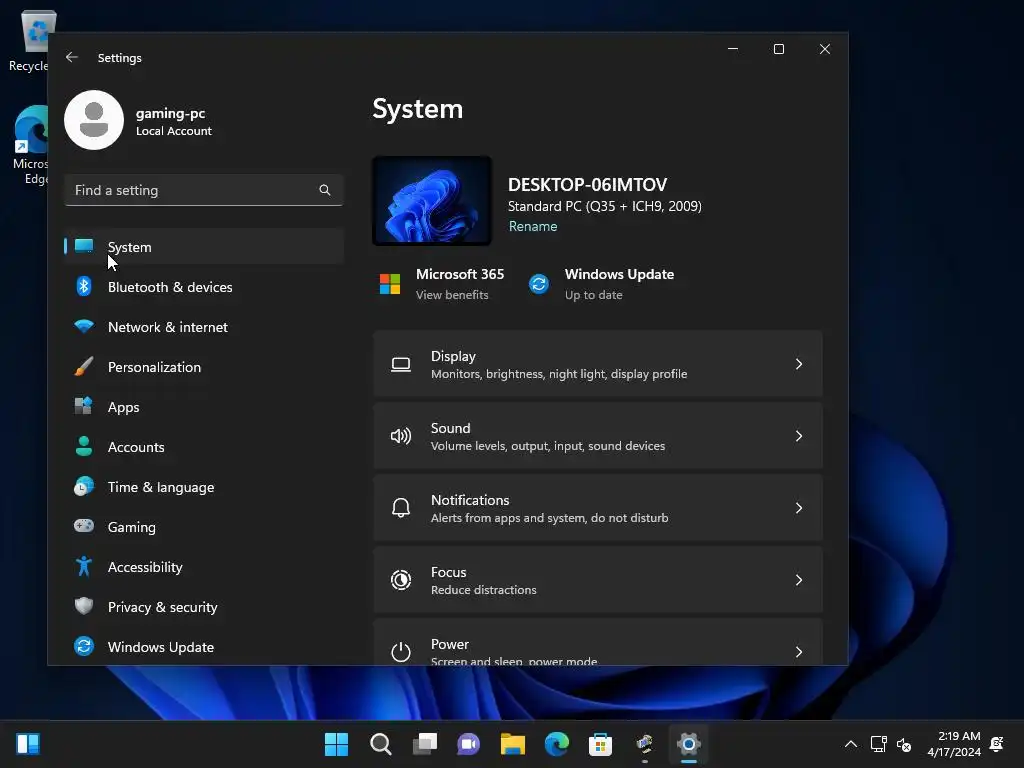The width and height of the screenshot is (1024, 768).
Task: Open Windows Update Up to date status
Action: pyautogui.click(x=593, y=295)
